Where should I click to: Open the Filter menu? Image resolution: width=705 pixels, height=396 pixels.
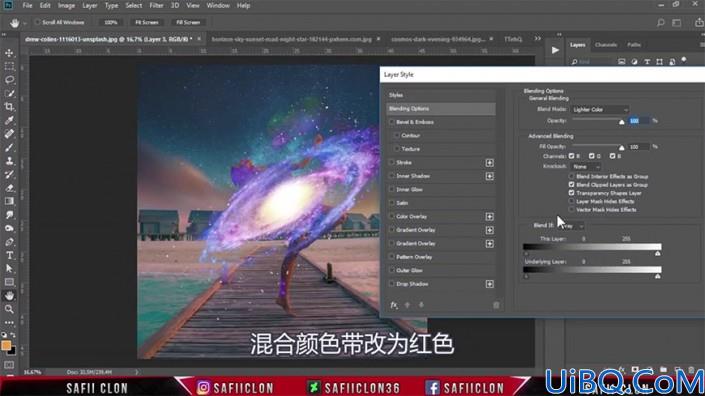coord(156,6)
